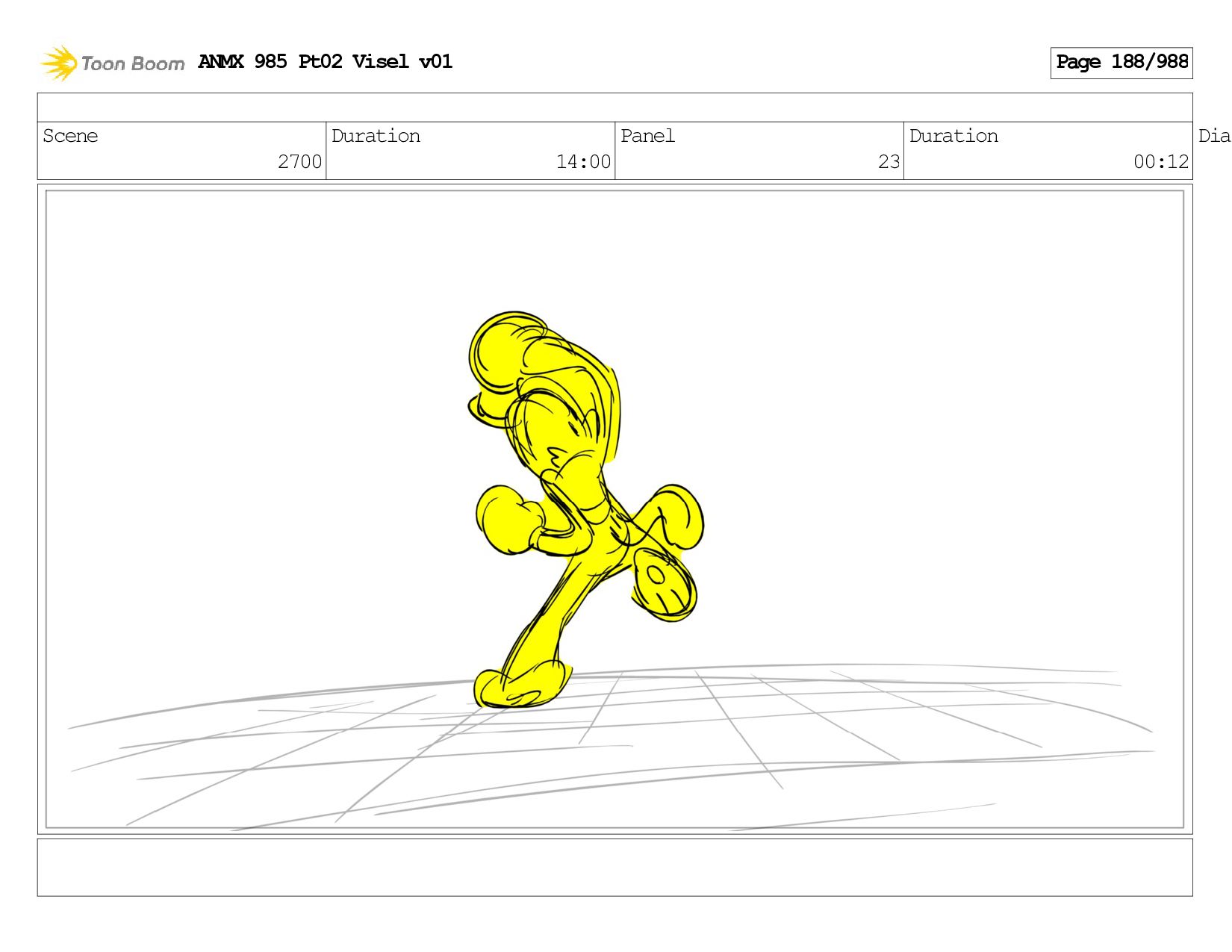Image resolution: width=1232 pixels, height=952 pixels.
Task: Select the panel number '23'
Action: [x=889, y=162]
